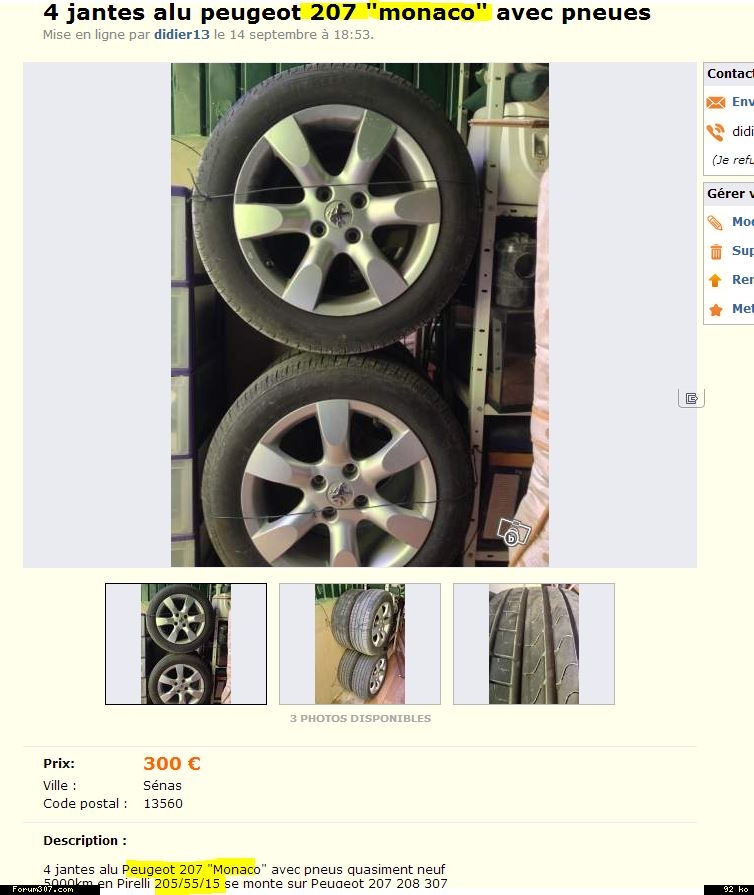Open the 'Rem...' bump ad link
This screenshot has width=754, height=895.
tap(743, 280)
